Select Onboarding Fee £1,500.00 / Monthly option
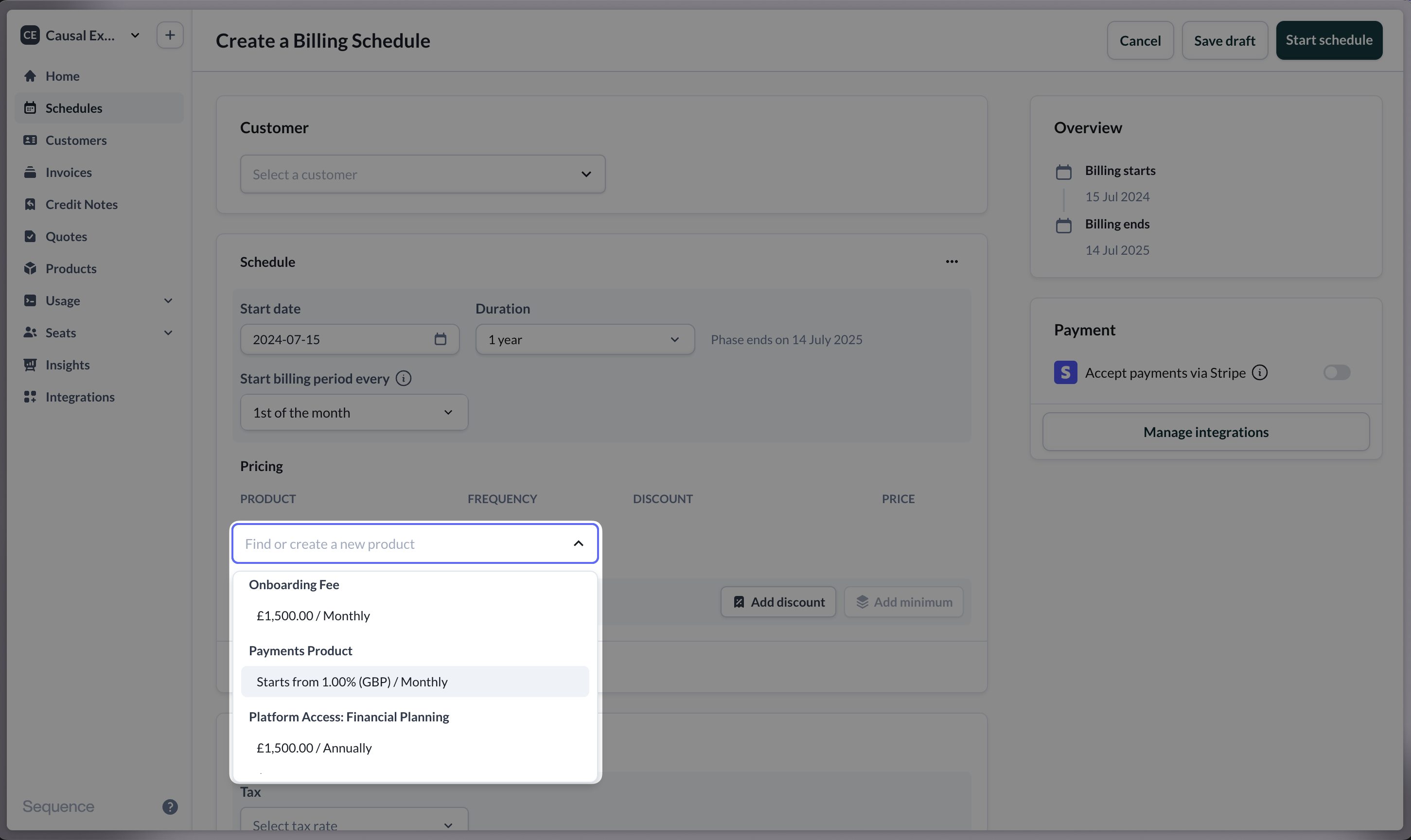 click(x=415, y=615)
